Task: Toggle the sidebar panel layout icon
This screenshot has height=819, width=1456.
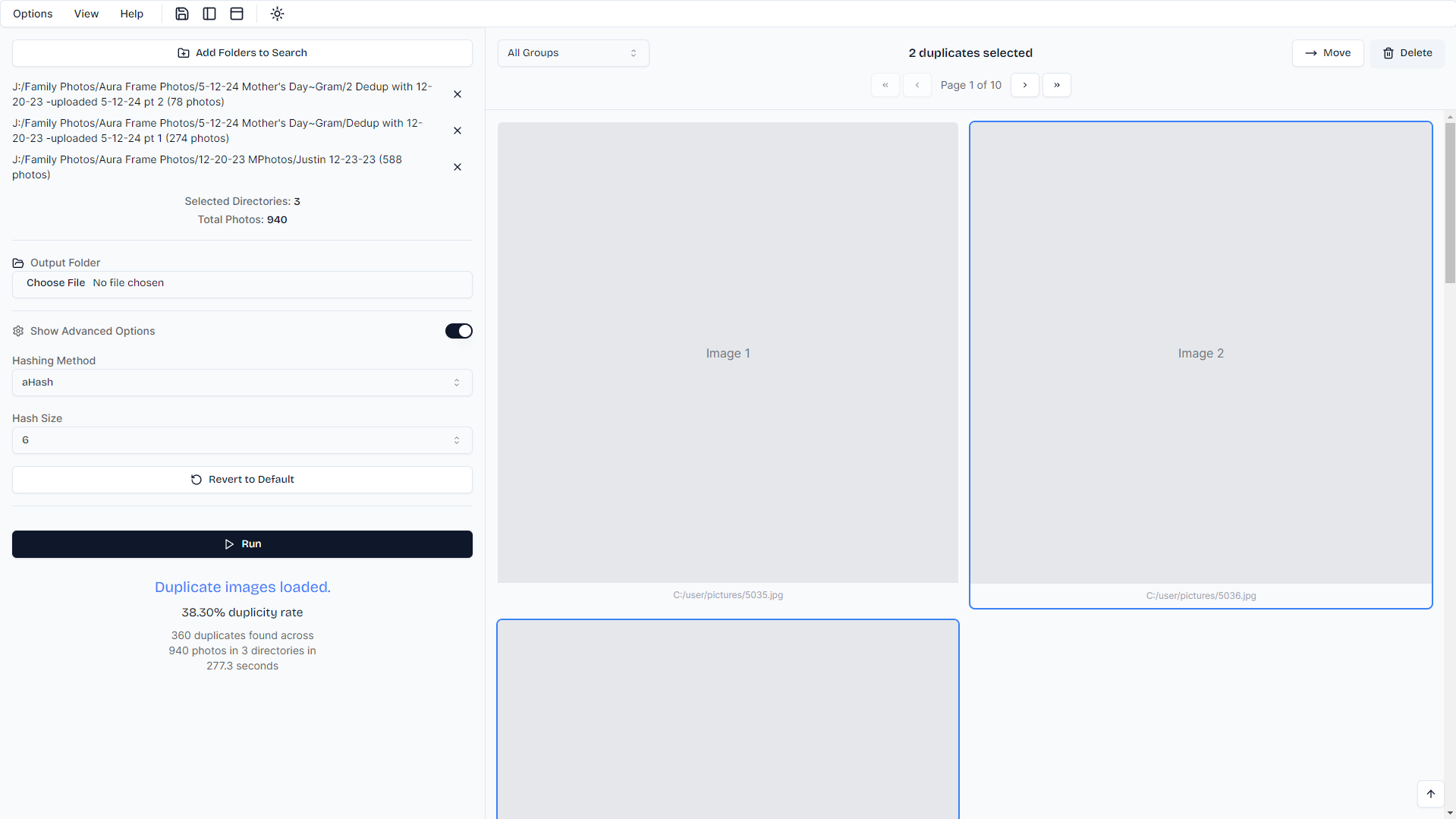Action: 209,14
